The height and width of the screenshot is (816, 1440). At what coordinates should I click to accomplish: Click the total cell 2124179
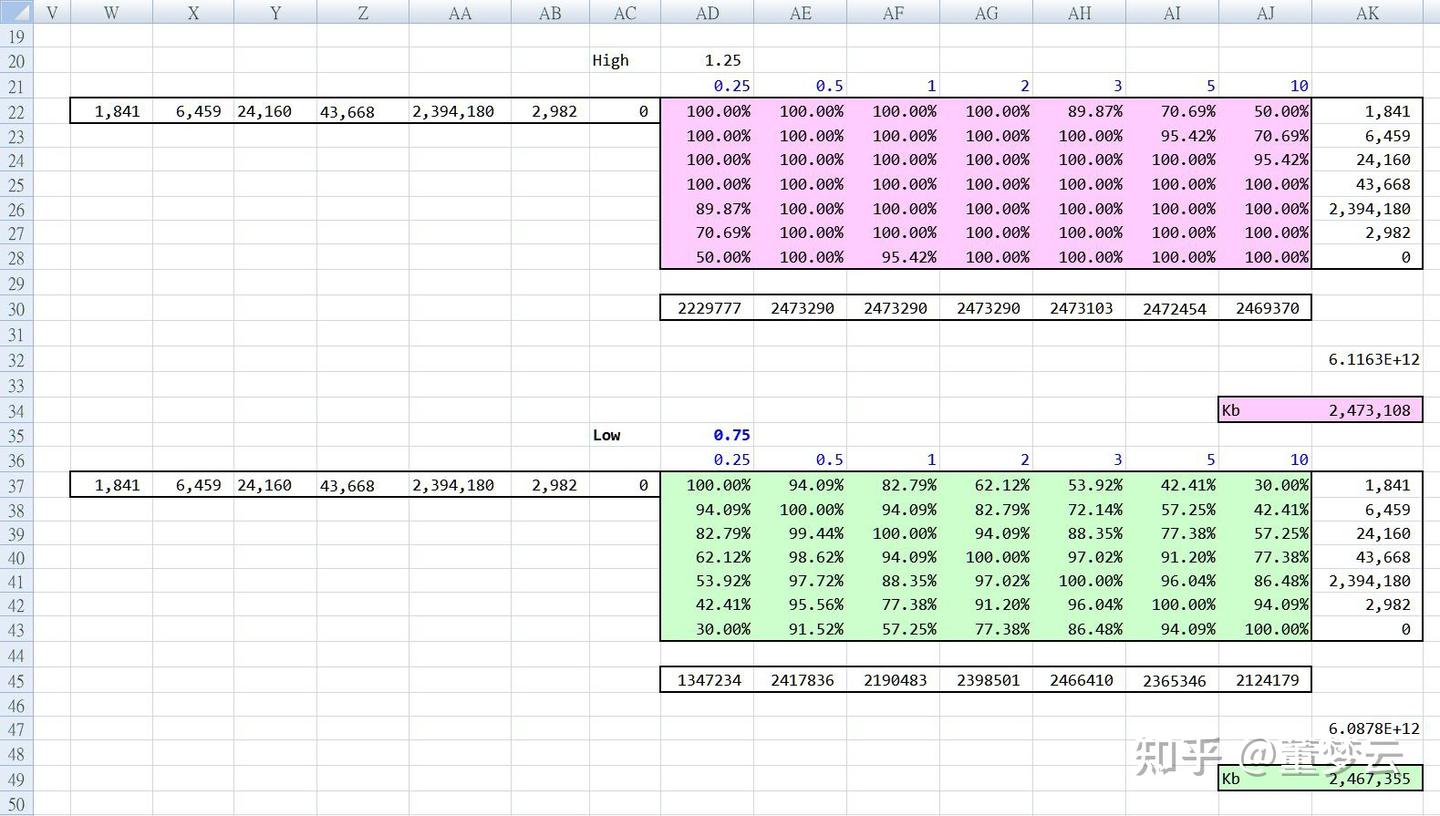tap(1265, 680)
